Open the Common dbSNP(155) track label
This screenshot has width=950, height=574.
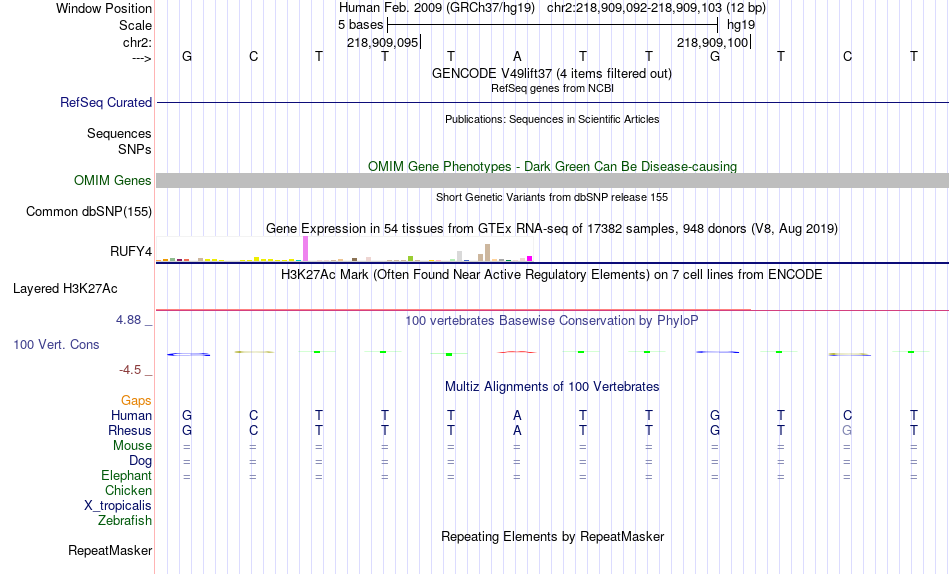pyautogui.click(x=88, y=212)
